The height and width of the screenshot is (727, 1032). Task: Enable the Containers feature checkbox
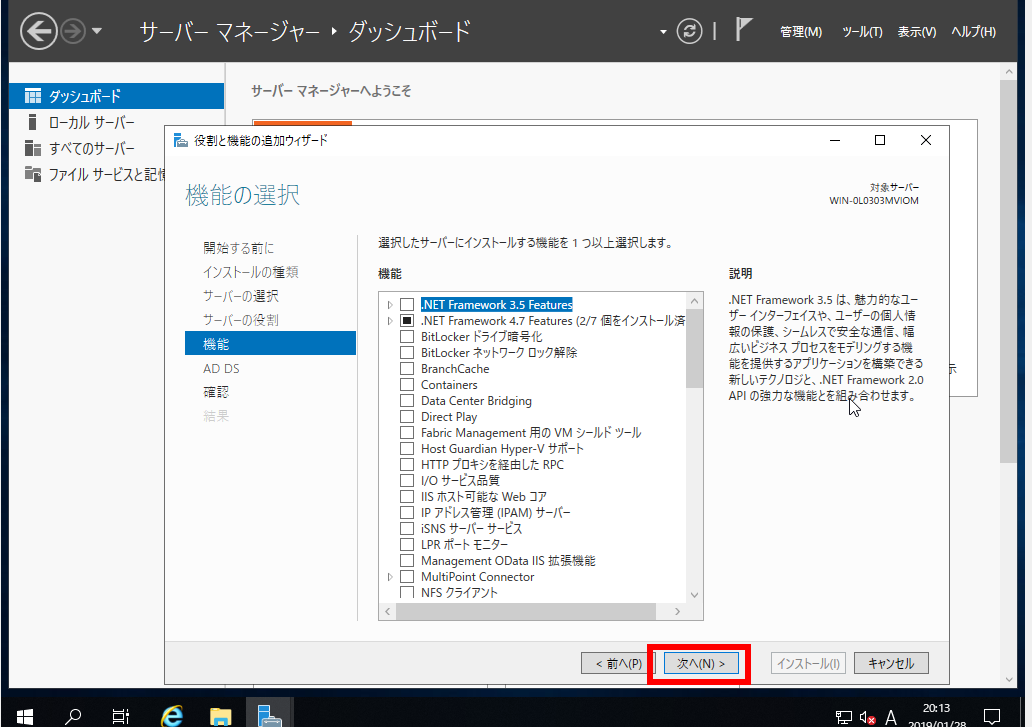click(x=407, y=385)
